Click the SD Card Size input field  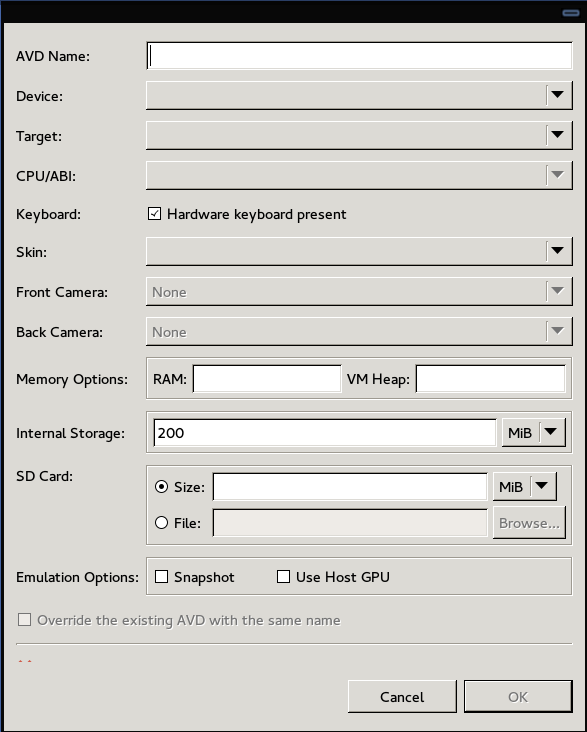coord(350,487)
